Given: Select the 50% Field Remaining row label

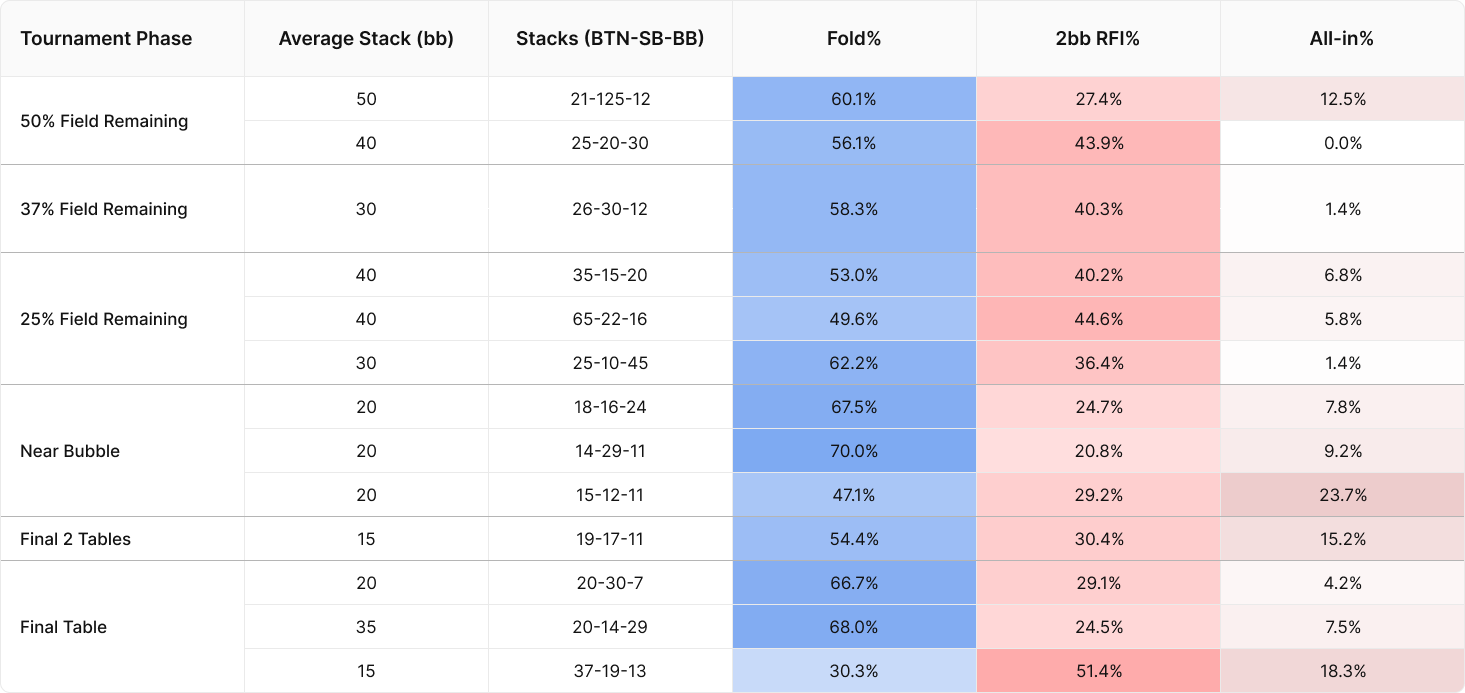Looking at the screenshot, I should [x=104, y=121].
